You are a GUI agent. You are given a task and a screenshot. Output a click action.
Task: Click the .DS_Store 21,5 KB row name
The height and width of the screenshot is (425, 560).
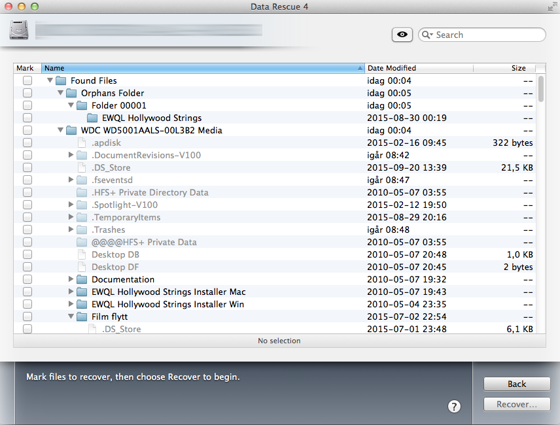point(111,168)
